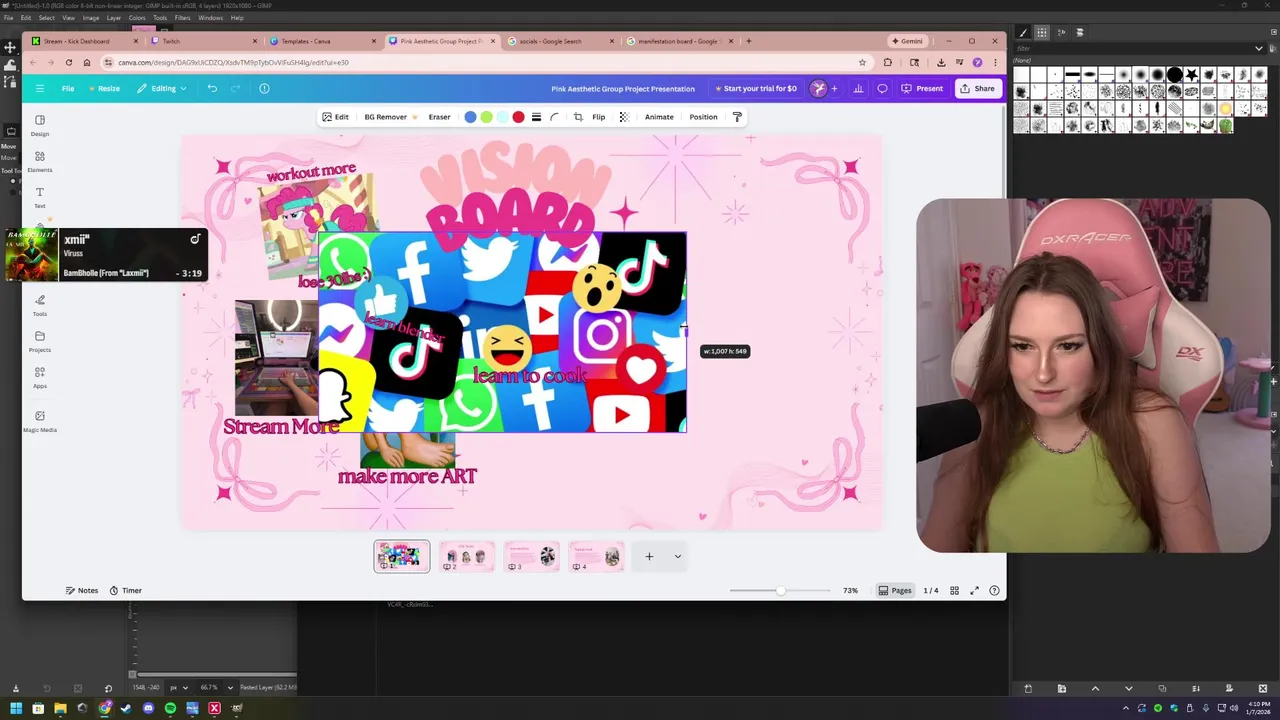Enter fullscreen mode in Canva

point(975,590)
